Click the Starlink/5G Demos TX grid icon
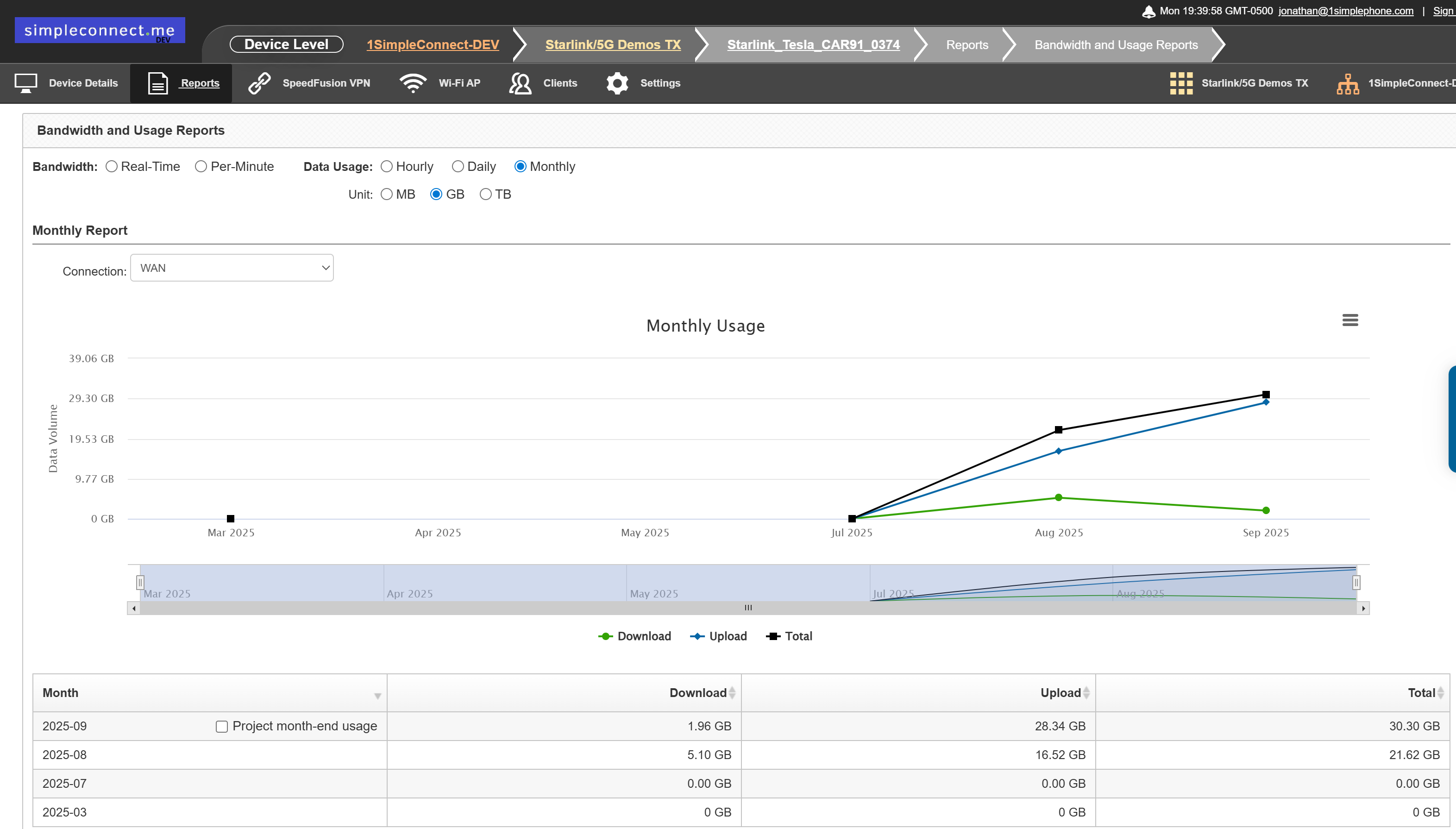The width and height of the screenshot is (1456, 829). [1181, 83]
